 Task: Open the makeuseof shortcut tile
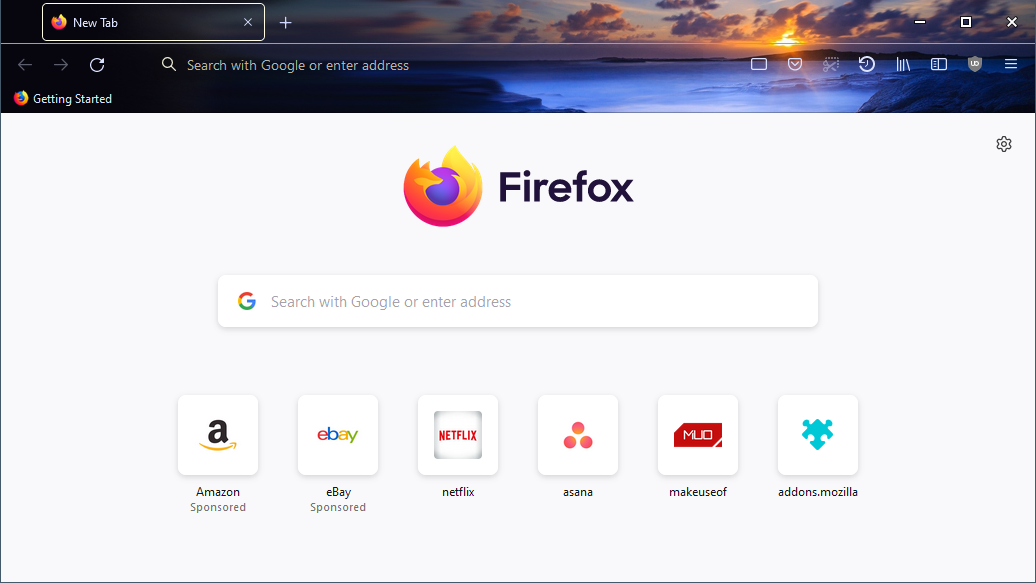[698, 436]
